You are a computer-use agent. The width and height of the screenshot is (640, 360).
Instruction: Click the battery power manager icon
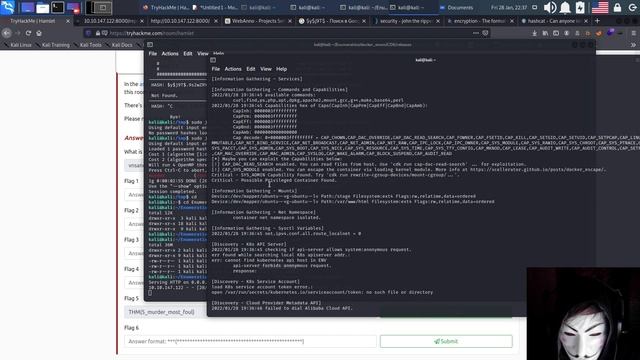580,7
